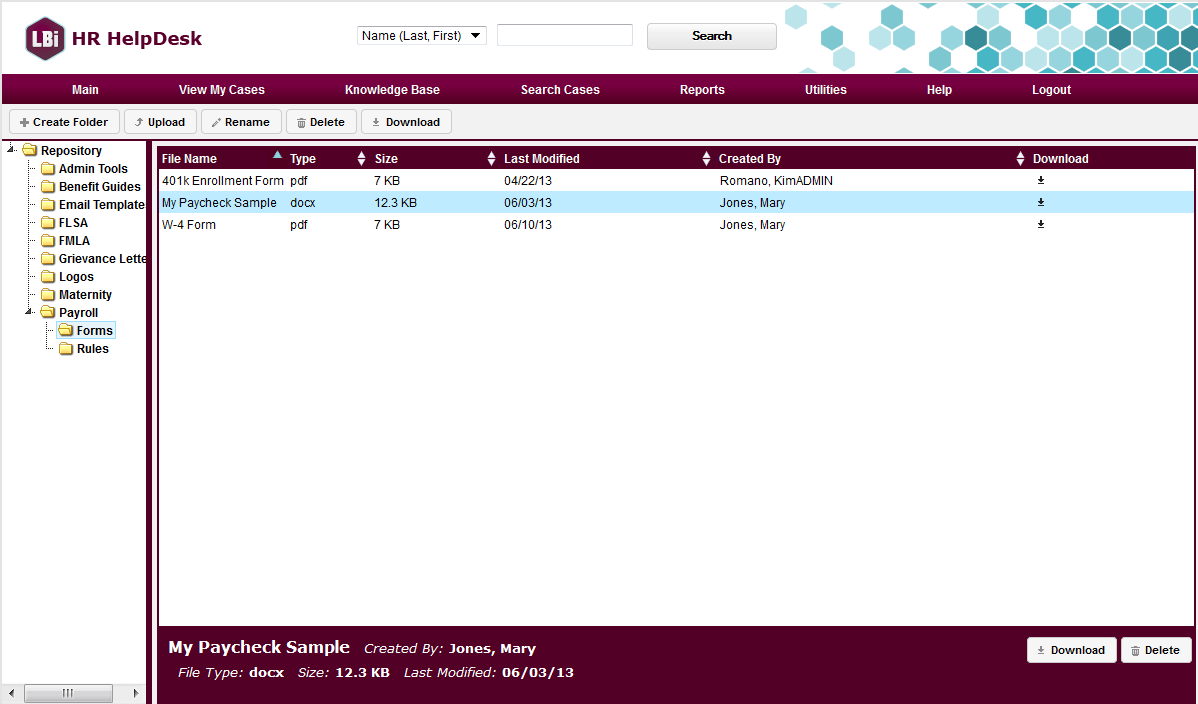Click download icon for W-4 Form row

pyautogui.click(x=1041, y=225)
